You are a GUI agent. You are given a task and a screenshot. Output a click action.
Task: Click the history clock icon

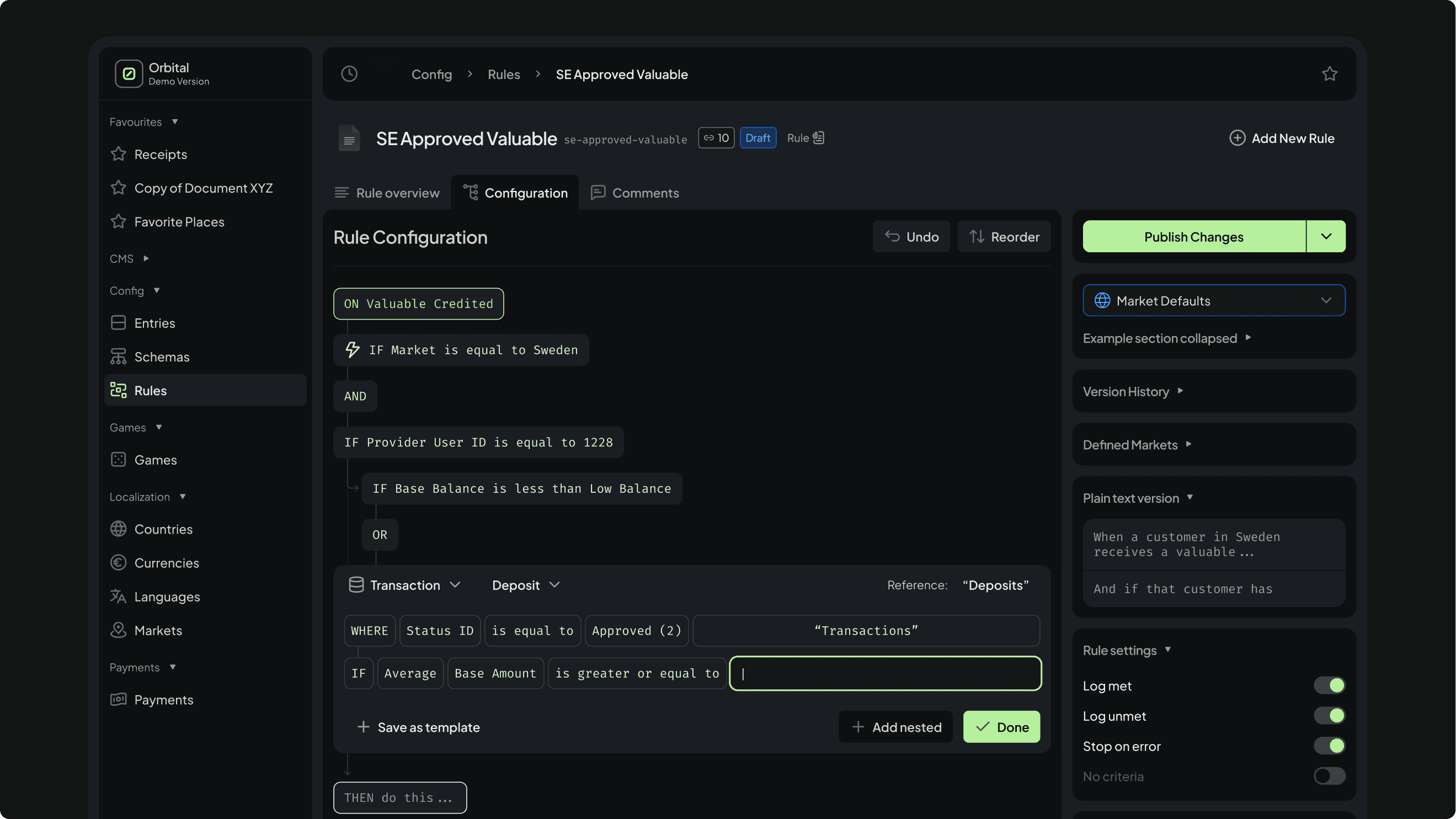[349, 74]
